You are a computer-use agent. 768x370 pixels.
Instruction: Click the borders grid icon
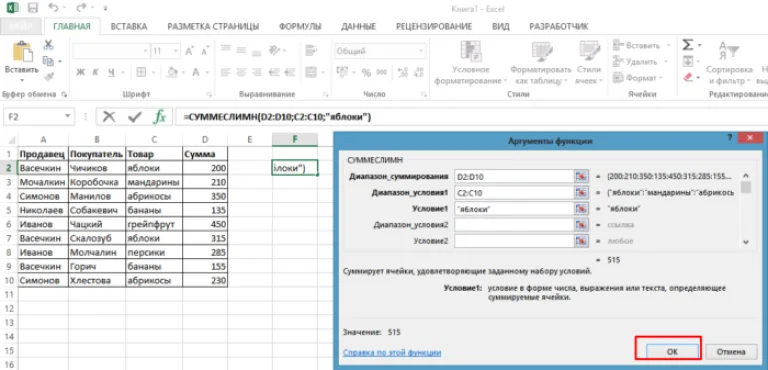click(x=141, y=72)
